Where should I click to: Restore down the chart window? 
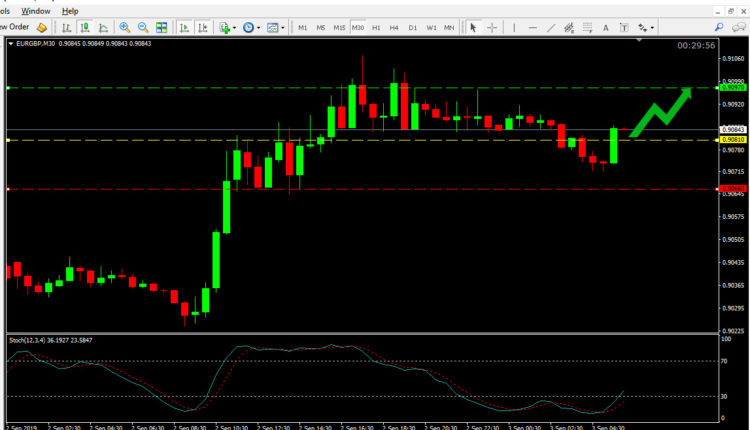click(730, 11)
